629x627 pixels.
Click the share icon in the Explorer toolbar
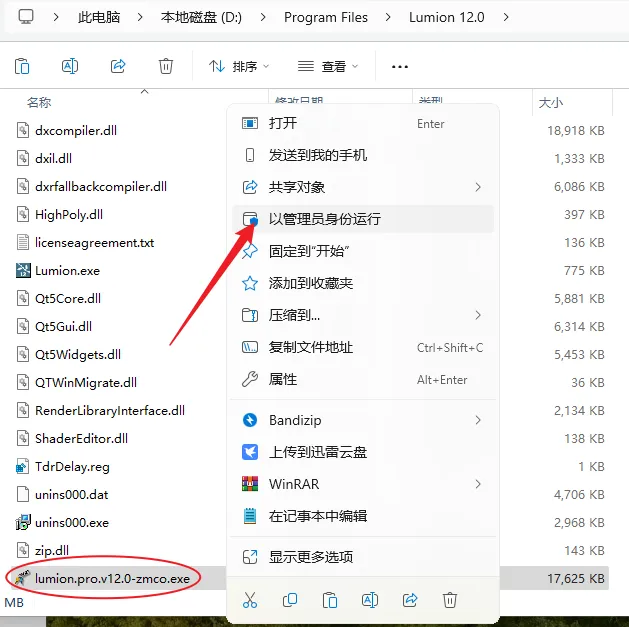point(118,66)
